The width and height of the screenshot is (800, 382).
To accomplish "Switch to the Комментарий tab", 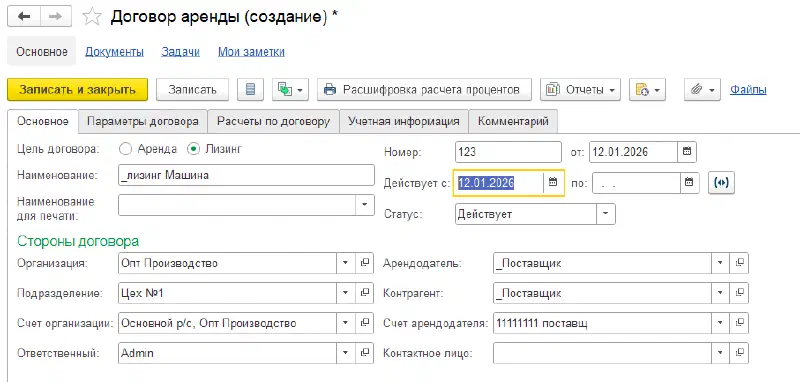I will 513,121.
